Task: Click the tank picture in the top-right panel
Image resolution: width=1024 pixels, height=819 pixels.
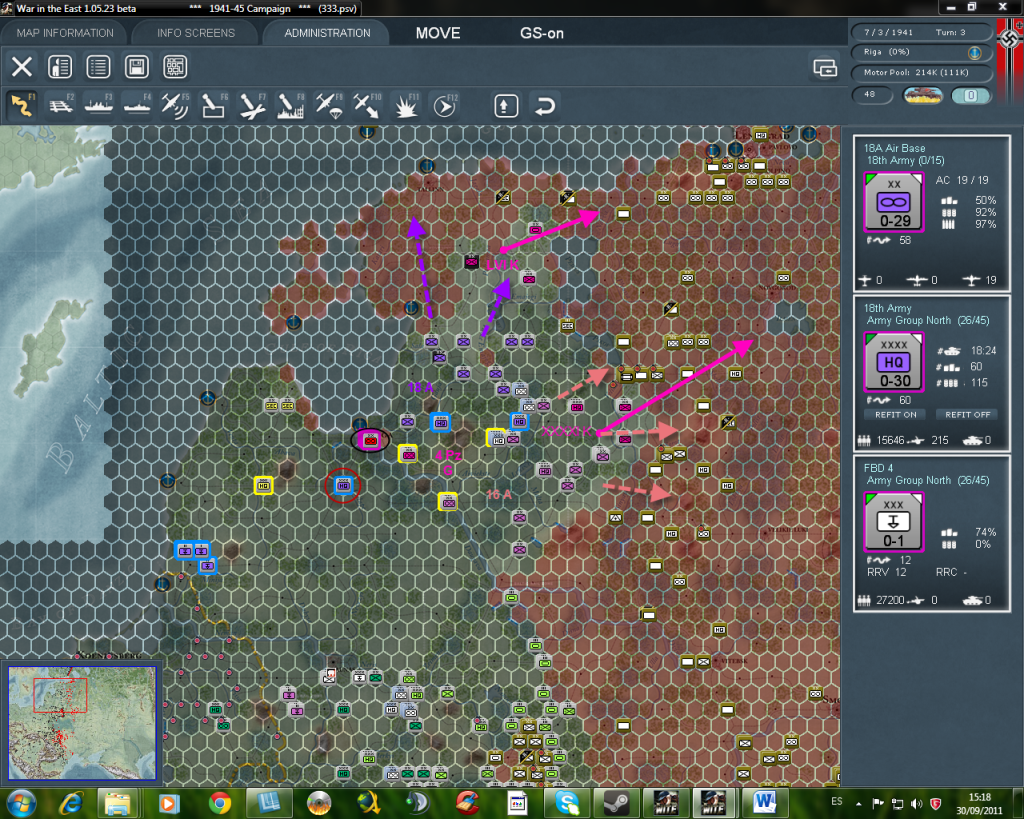Action: click(x=922, y=95)
